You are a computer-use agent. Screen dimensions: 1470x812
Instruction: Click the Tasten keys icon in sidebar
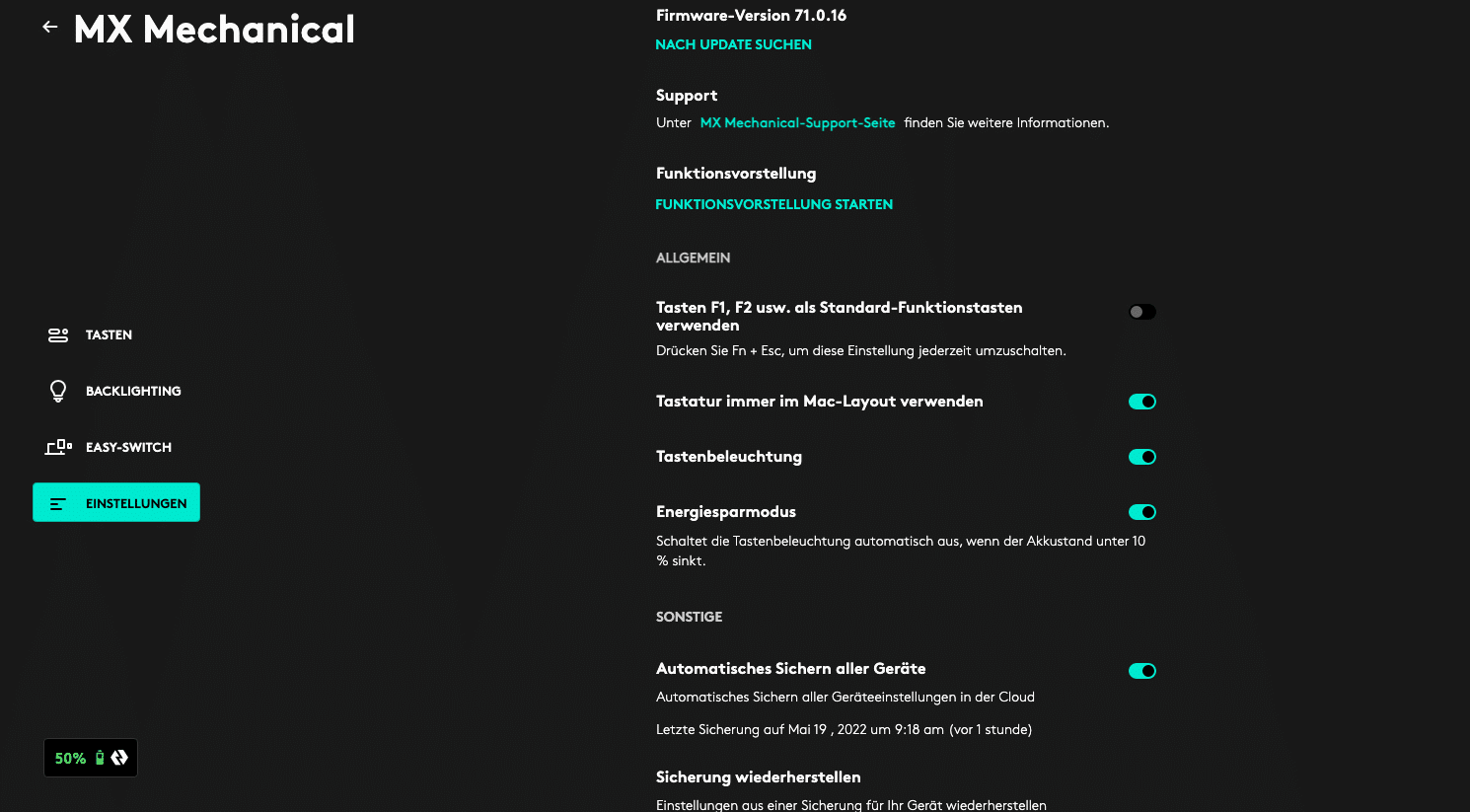point(58,335)
